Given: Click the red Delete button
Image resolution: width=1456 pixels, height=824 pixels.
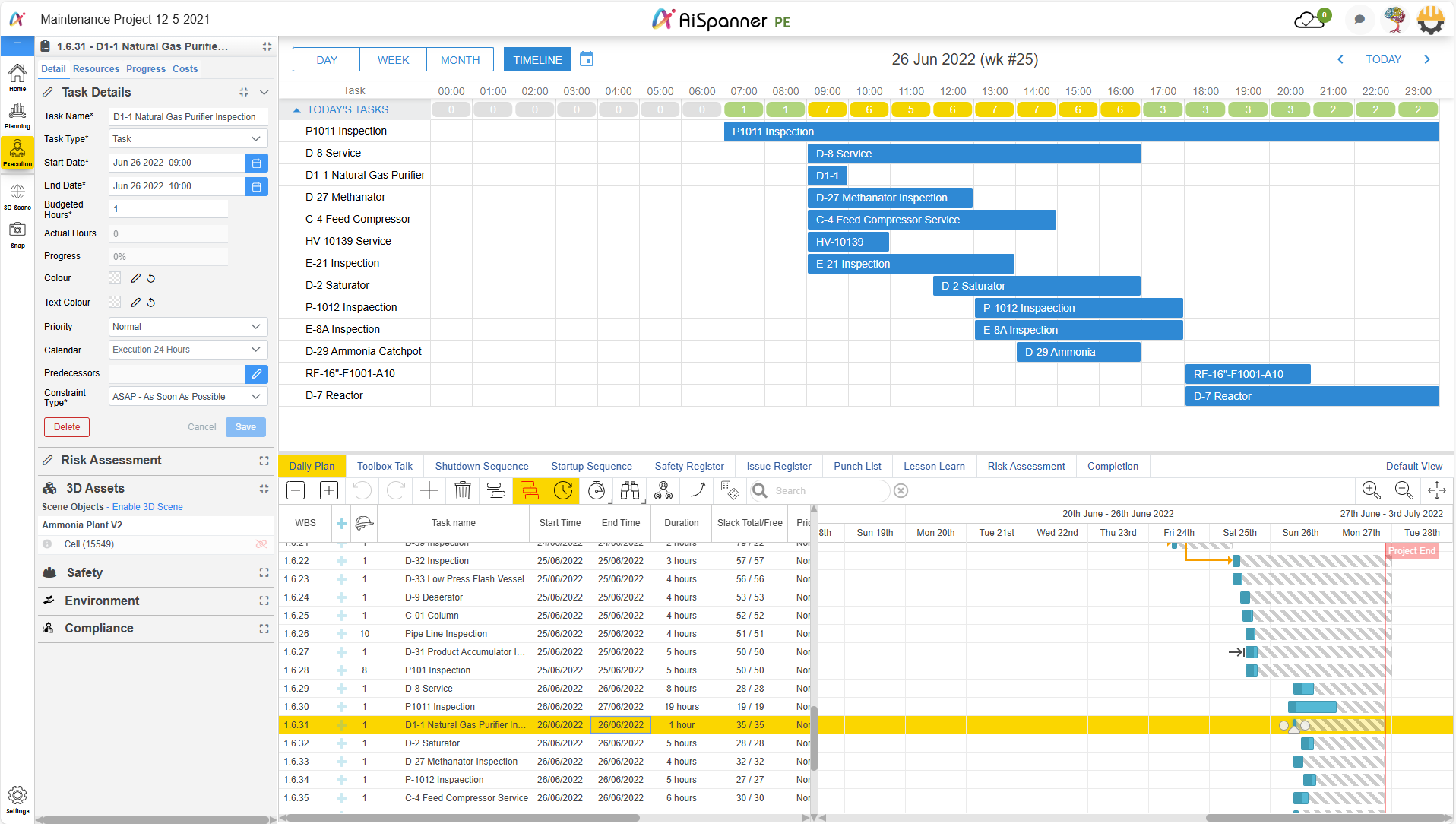Looking at the screenshot, I should tap(67, 427).
